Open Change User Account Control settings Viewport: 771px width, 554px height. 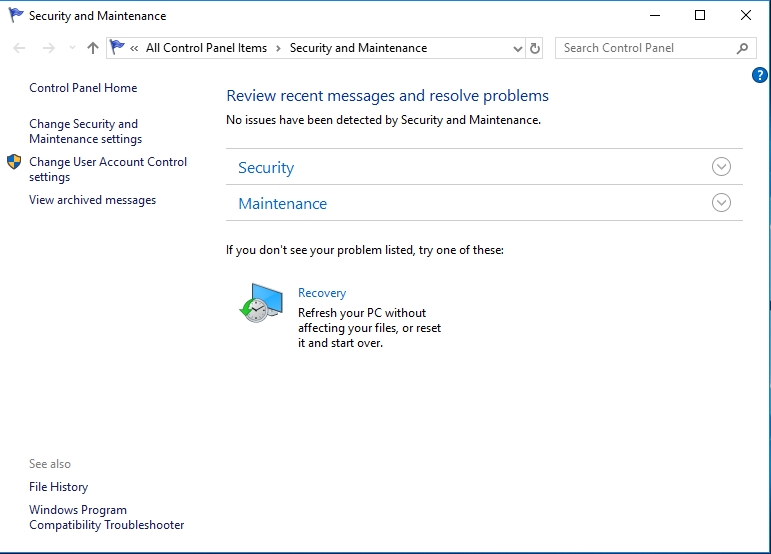pos(108,169)
